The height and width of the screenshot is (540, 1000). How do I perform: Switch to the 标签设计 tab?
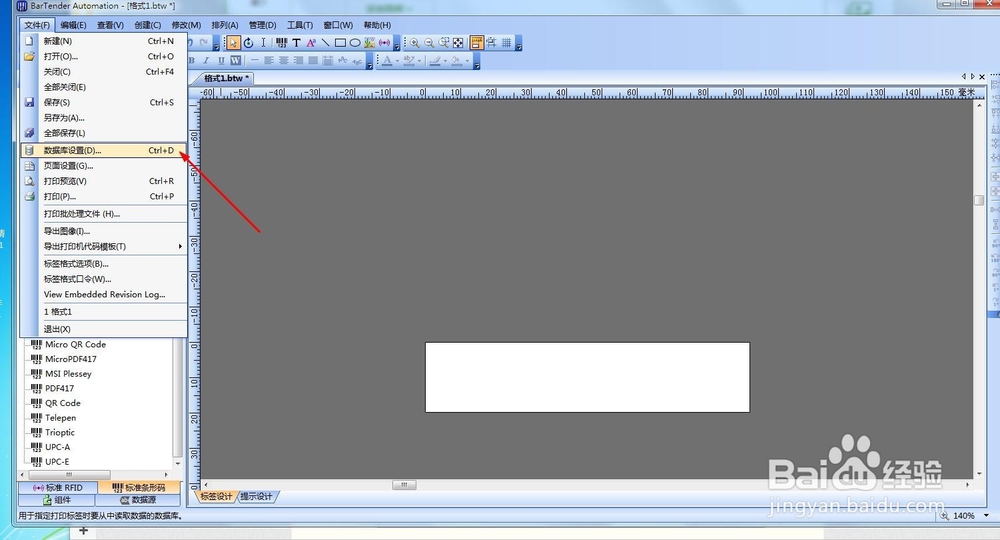216,496
